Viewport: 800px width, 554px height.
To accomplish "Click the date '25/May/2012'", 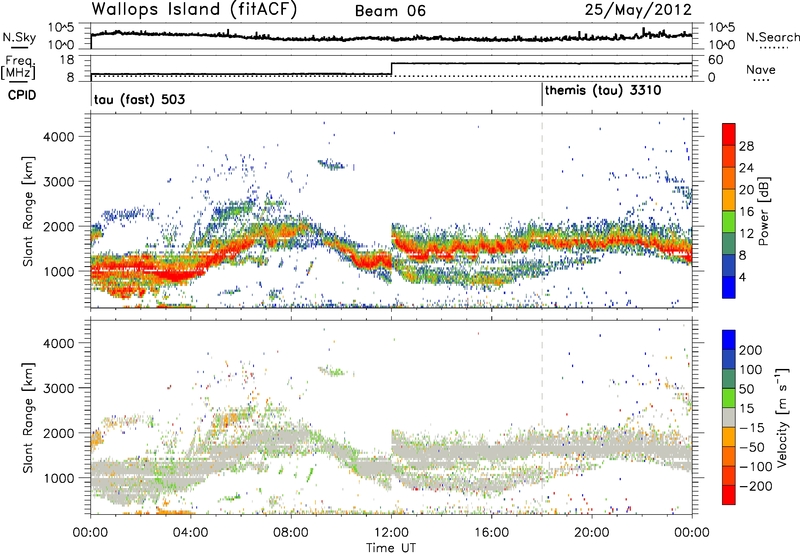I will click(x=638, y=9).
